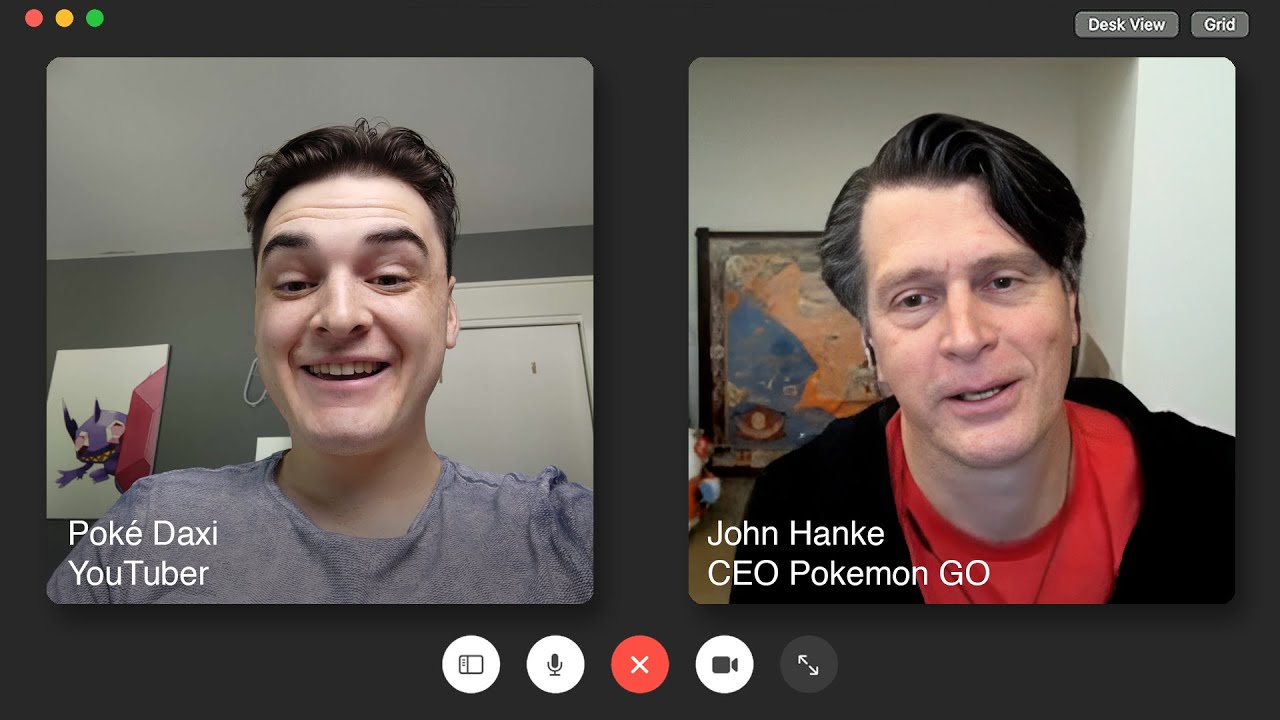
Task: Click the "John Hanke" name label
Action: [x=796, y=533]
